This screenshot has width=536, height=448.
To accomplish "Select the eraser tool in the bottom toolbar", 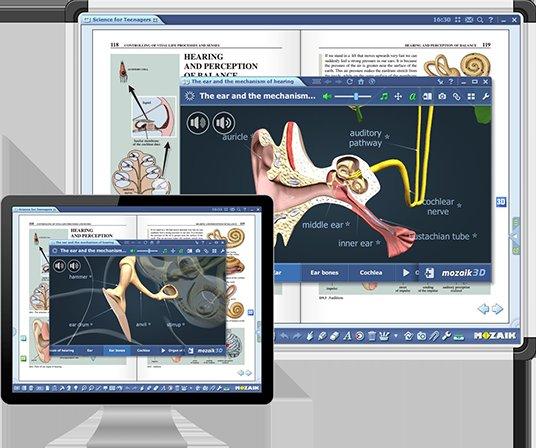I will click(335, 336).
